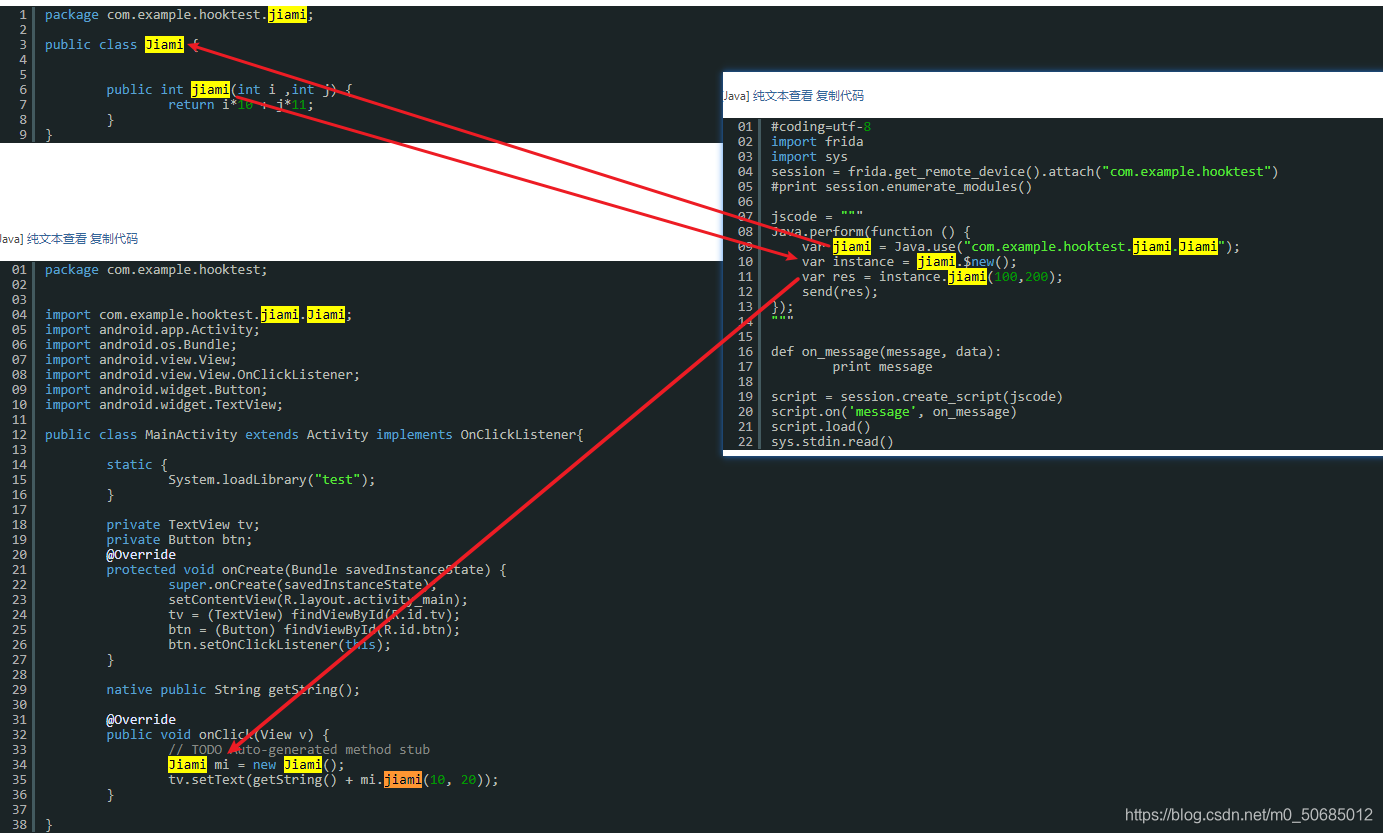Click the 'import android.widget.Button;' line
This screenshot has width=1383, height=834.
pos(156,390)
